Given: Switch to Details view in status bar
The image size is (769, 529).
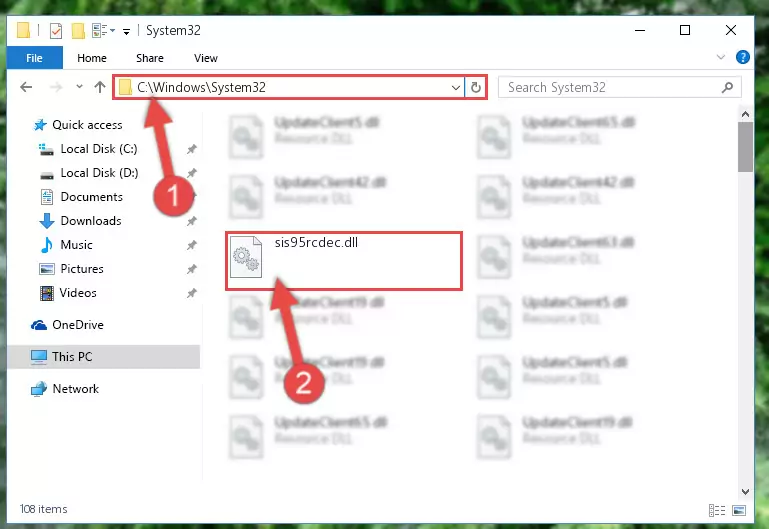Looking at the screenshot, I should pyautogui.click(x=717, y=510).
